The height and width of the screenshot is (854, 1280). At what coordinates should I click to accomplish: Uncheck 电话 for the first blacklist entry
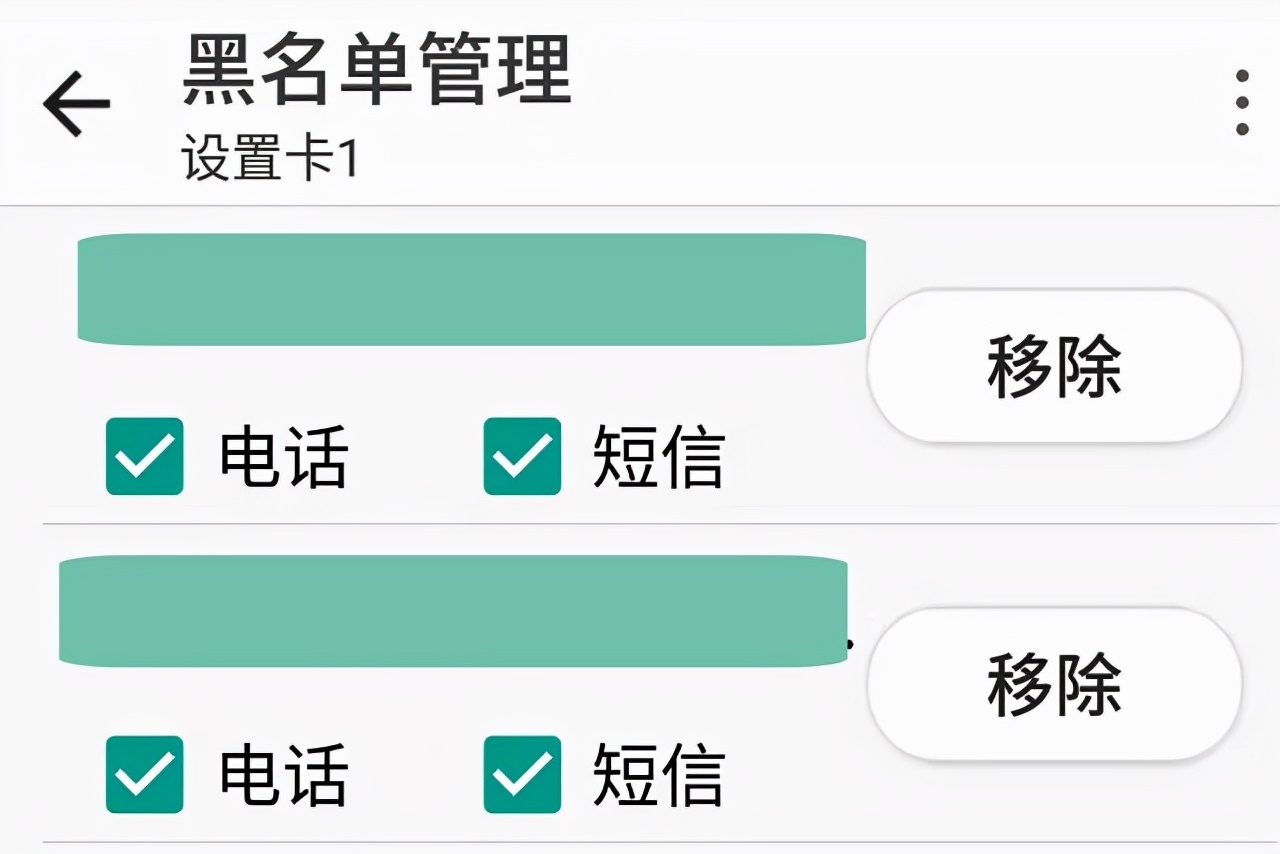pyautogui.click(x=145, y=456)
